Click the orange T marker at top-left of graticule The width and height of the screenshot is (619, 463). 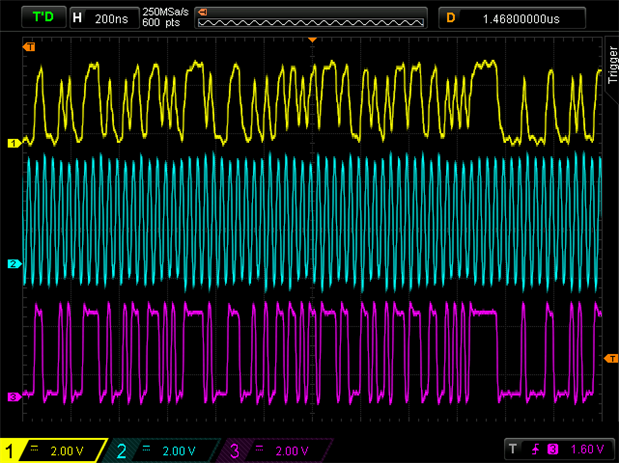pyautogui.click(x=30, y=47)
